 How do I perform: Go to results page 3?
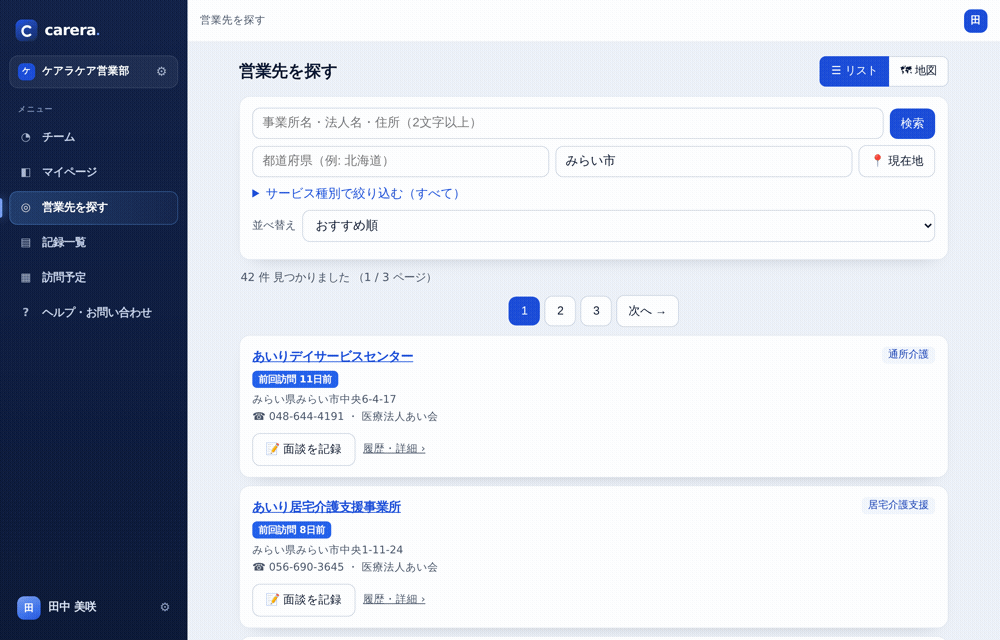(596, 311)
